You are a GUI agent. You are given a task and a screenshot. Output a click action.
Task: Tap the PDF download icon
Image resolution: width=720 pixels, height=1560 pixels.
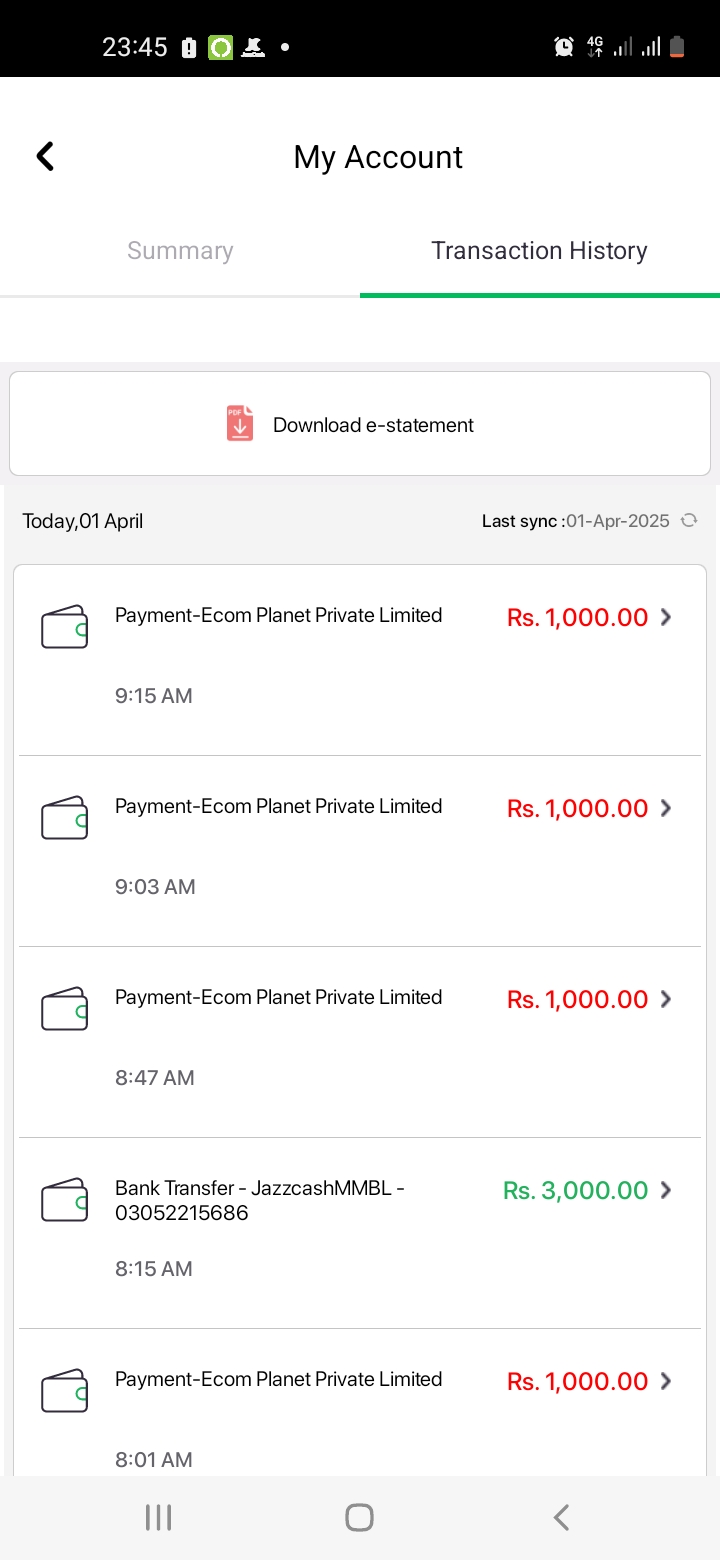tap(240, 424)
